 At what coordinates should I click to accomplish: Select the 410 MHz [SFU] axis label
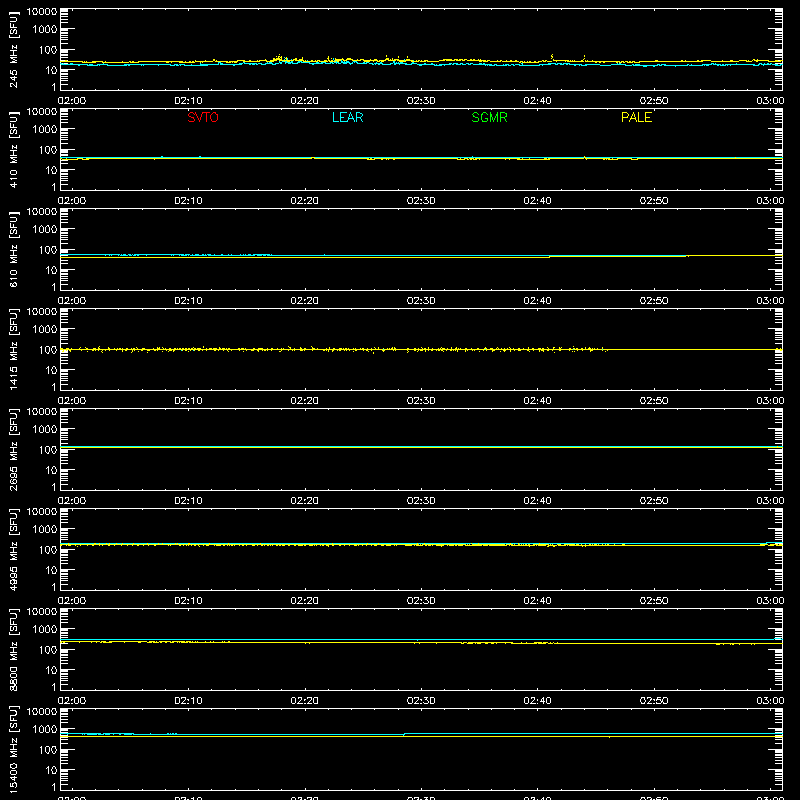(x=13, y=149)
